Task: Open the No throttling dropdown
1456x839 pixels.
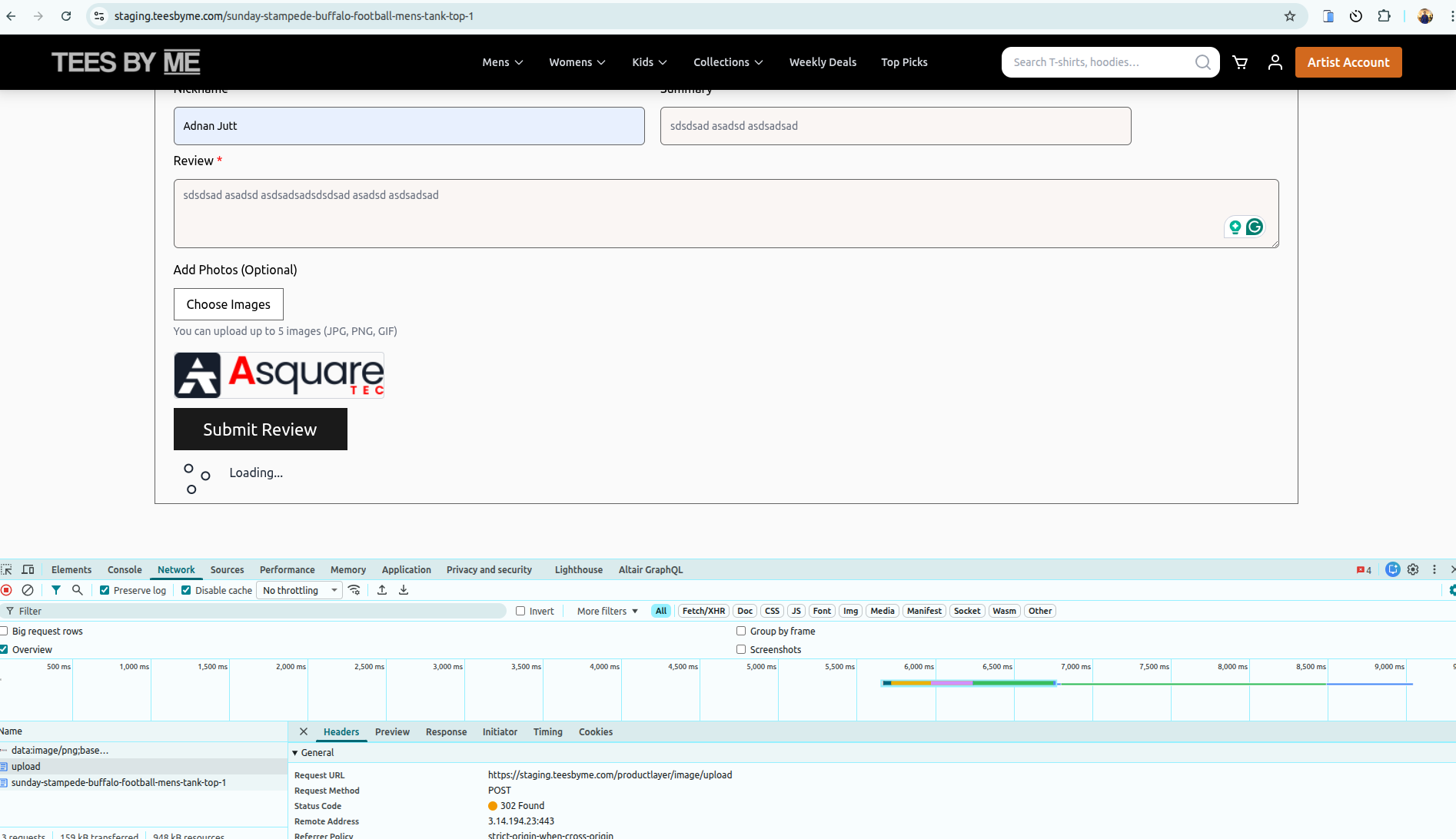Action: coord(300,590)
